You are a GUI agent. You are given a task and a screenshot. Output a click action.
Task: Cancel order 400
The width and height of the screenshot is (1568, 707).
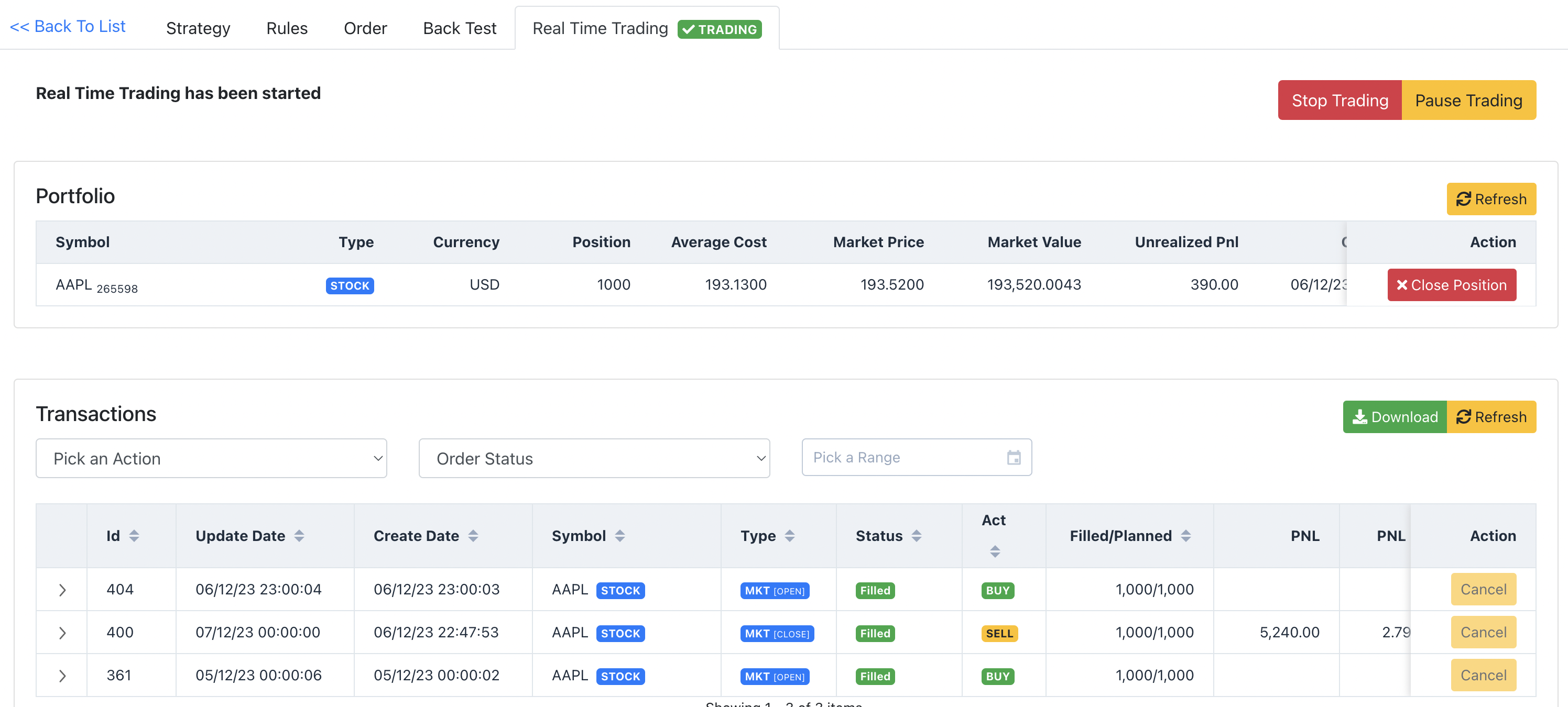point(1484,632)
